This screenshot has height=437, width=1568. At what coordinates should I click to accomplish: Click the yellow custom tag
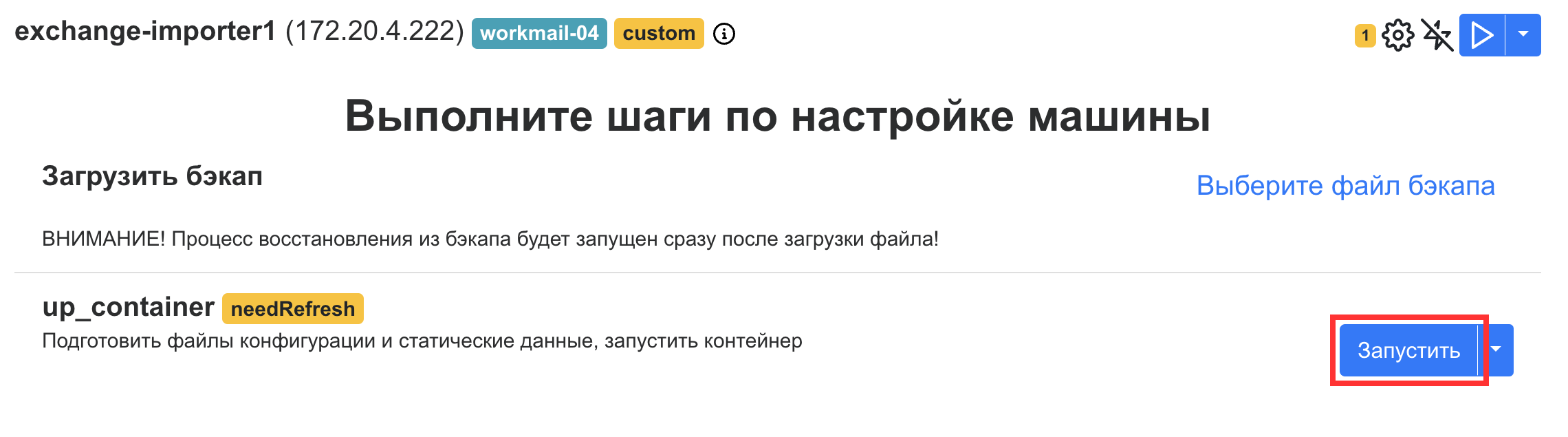click(x=658, y=33)
